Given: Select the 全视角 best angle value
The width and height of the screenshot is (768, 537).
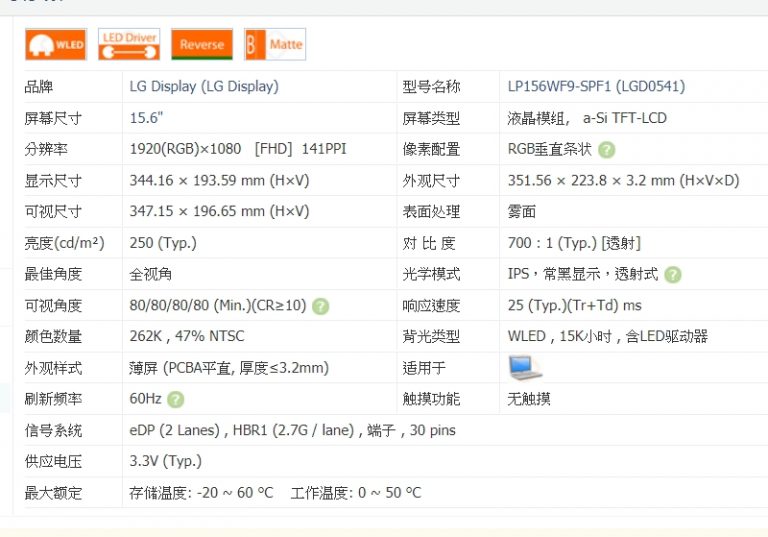Looking at the screenshot, I should click(150, 274).
